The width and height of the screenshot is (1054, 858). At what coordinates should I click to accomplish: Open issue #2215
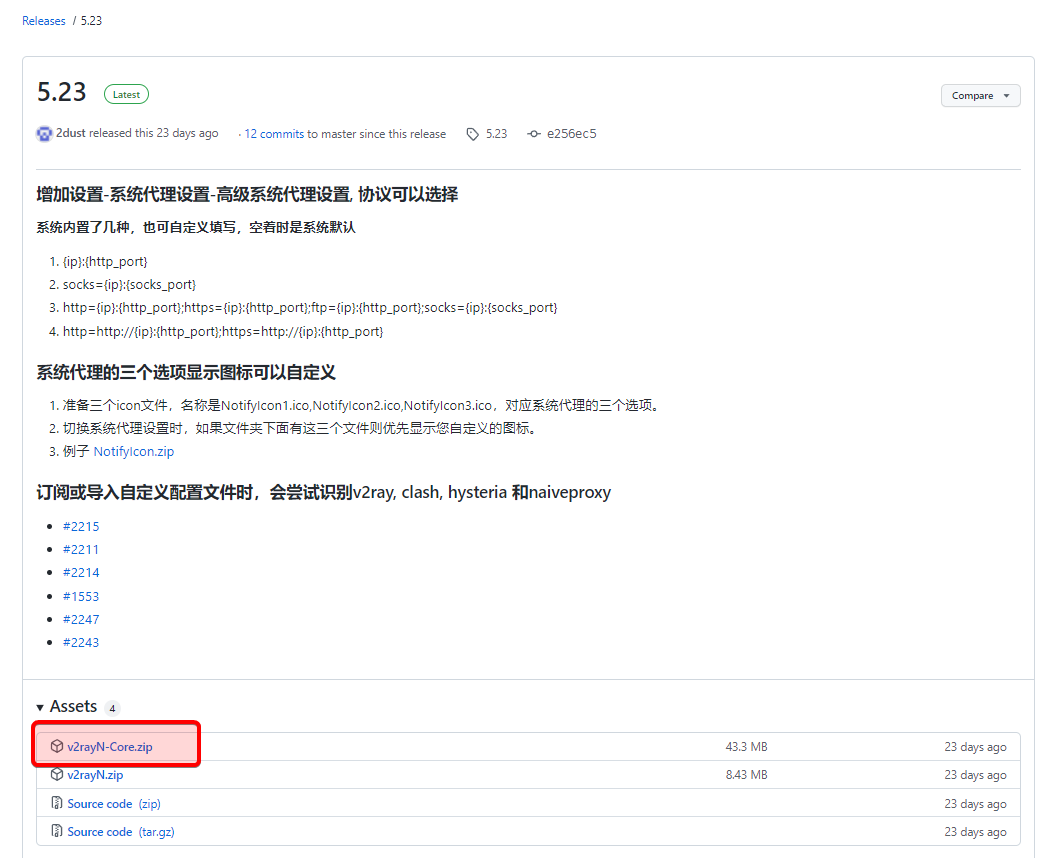tap(81, 526)
